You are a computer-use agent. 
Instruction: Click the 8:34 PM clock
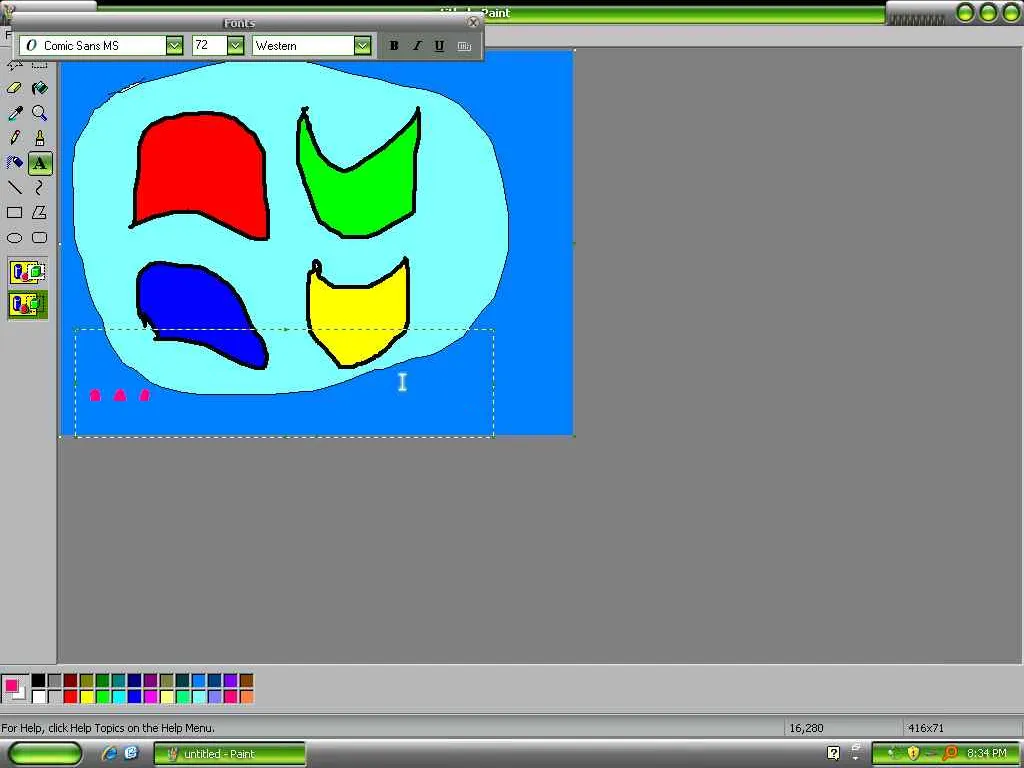tap(987, 754)
